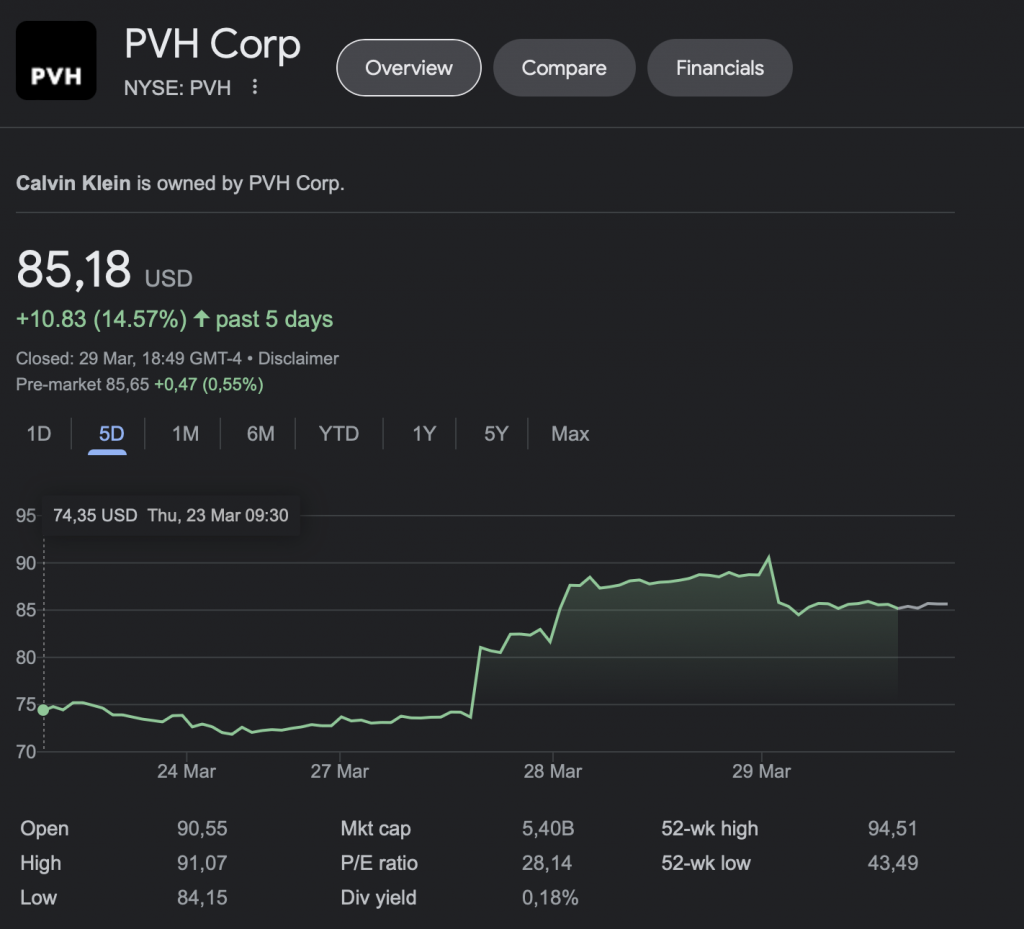Show the 6M chart range
Viewport: 1024px width, 929px height.
(260, 434)
